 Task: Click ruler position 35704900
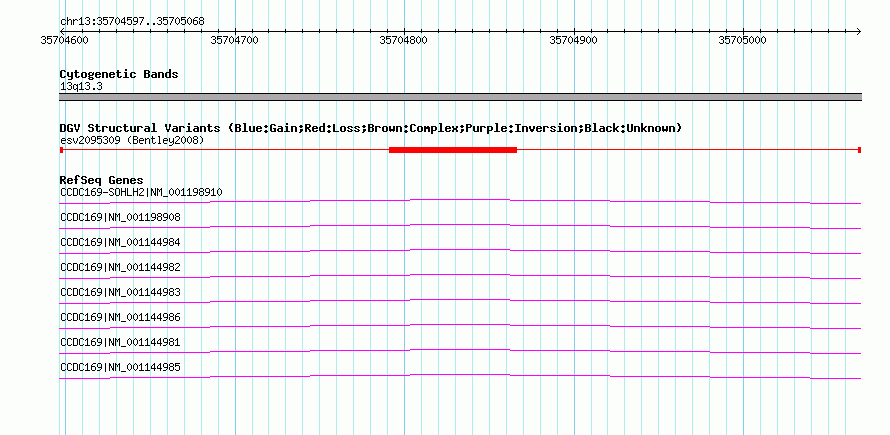coord(573,40)
